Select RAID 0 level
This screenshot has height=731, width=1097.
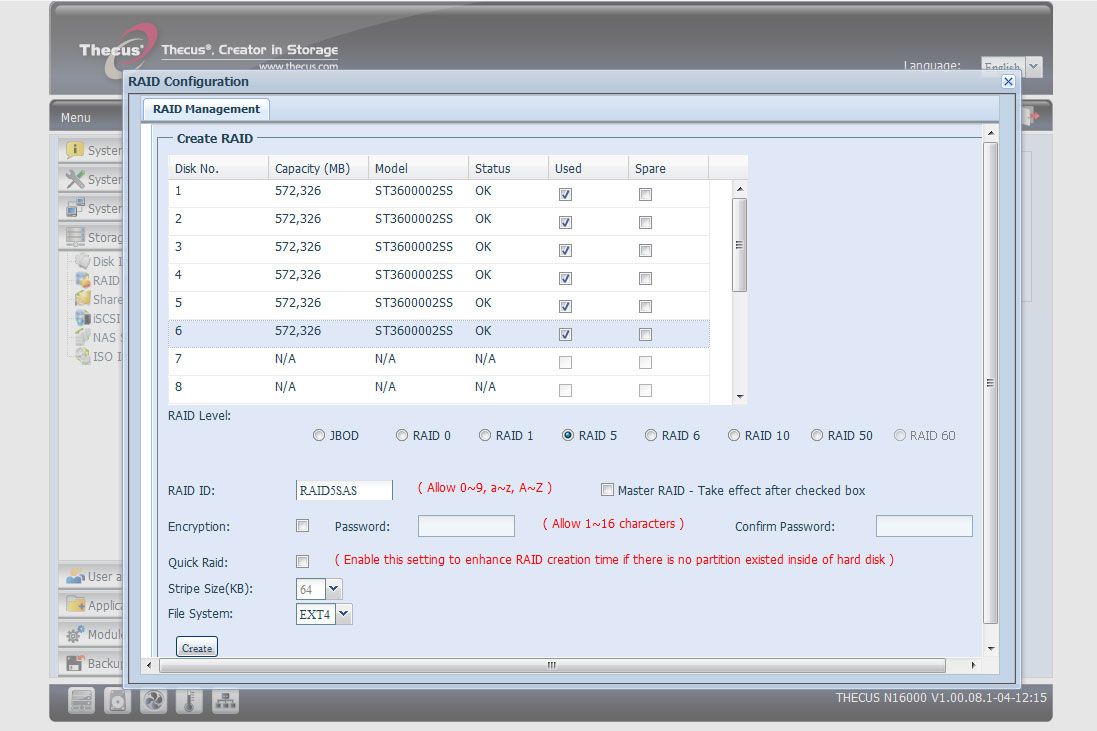click(402, 435)
